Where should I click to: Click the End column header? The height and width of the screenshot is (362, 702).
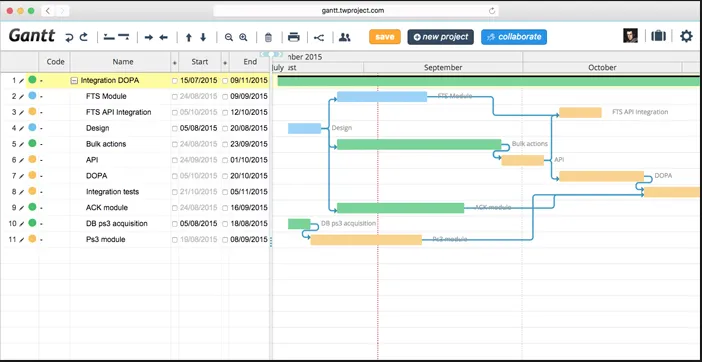coord(250,62)
